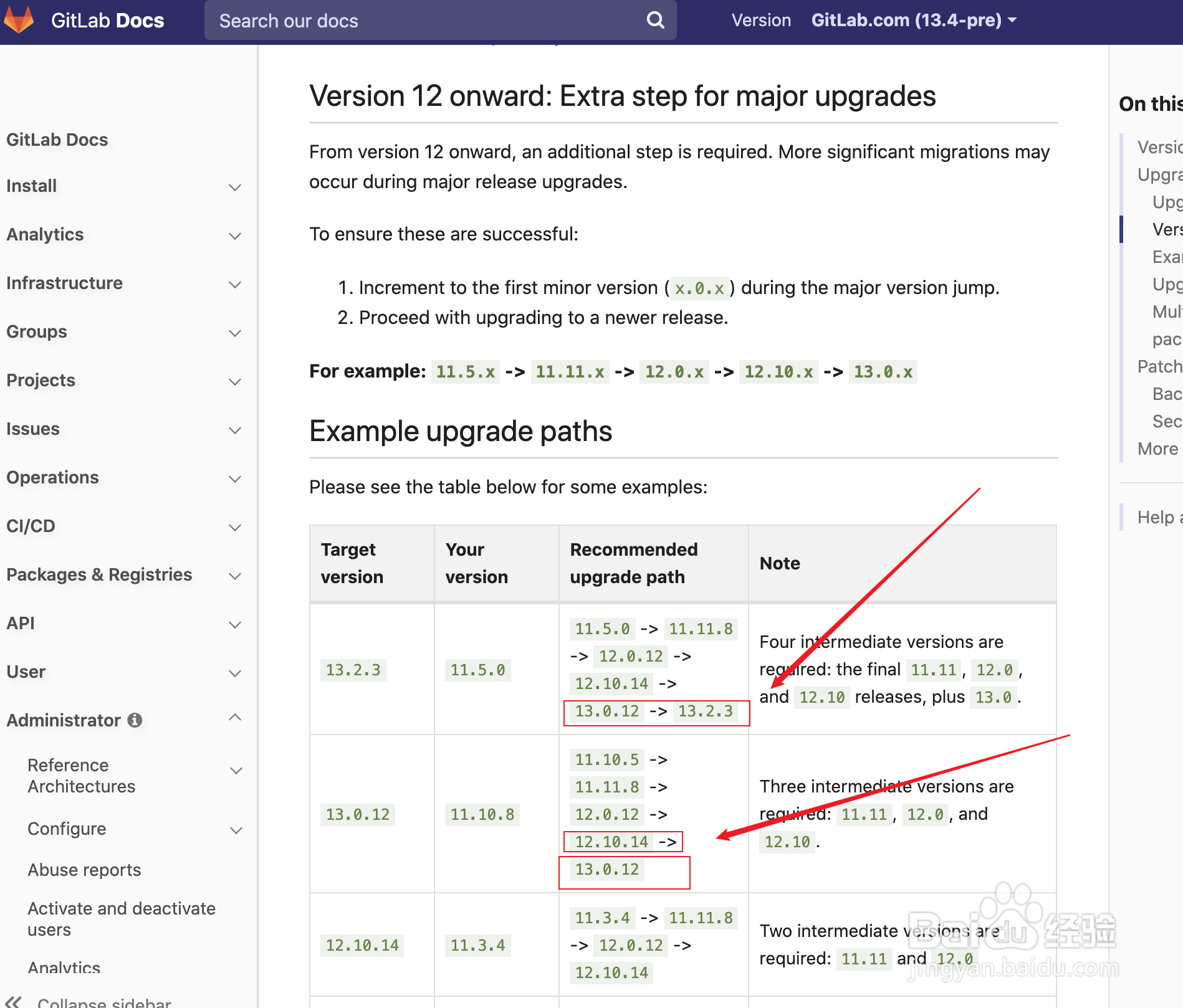Expand the User section chevron
Image resolution: width=1183 pixels, height=1008 pixels.
click(x=235, y=673)
